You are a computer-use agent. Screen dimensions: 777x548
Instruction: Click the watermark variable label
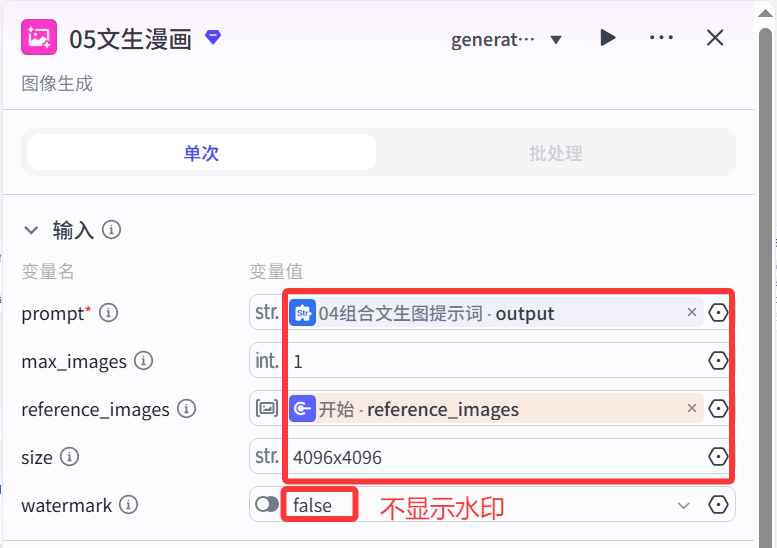(66, 505)
